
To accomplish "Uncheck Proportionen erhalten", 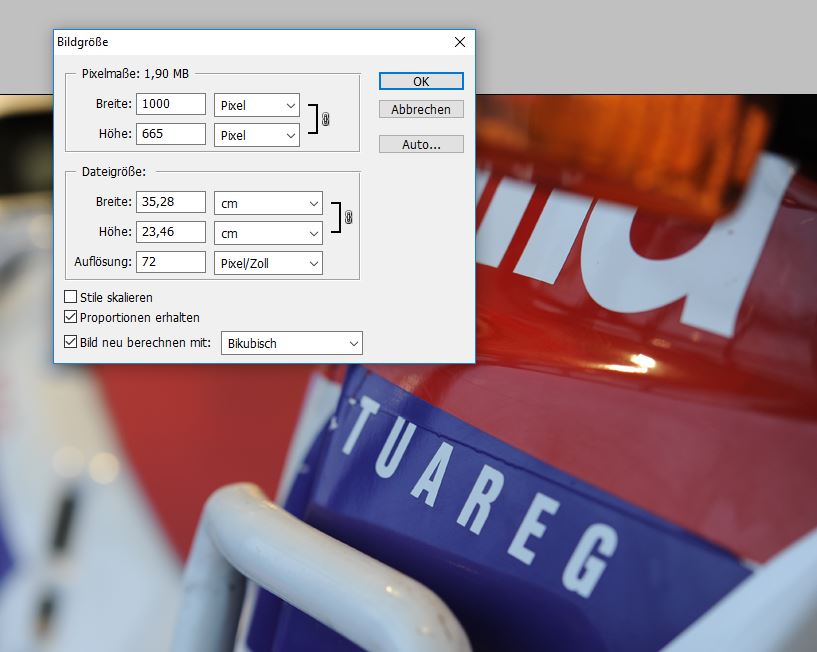I will 71,317.
